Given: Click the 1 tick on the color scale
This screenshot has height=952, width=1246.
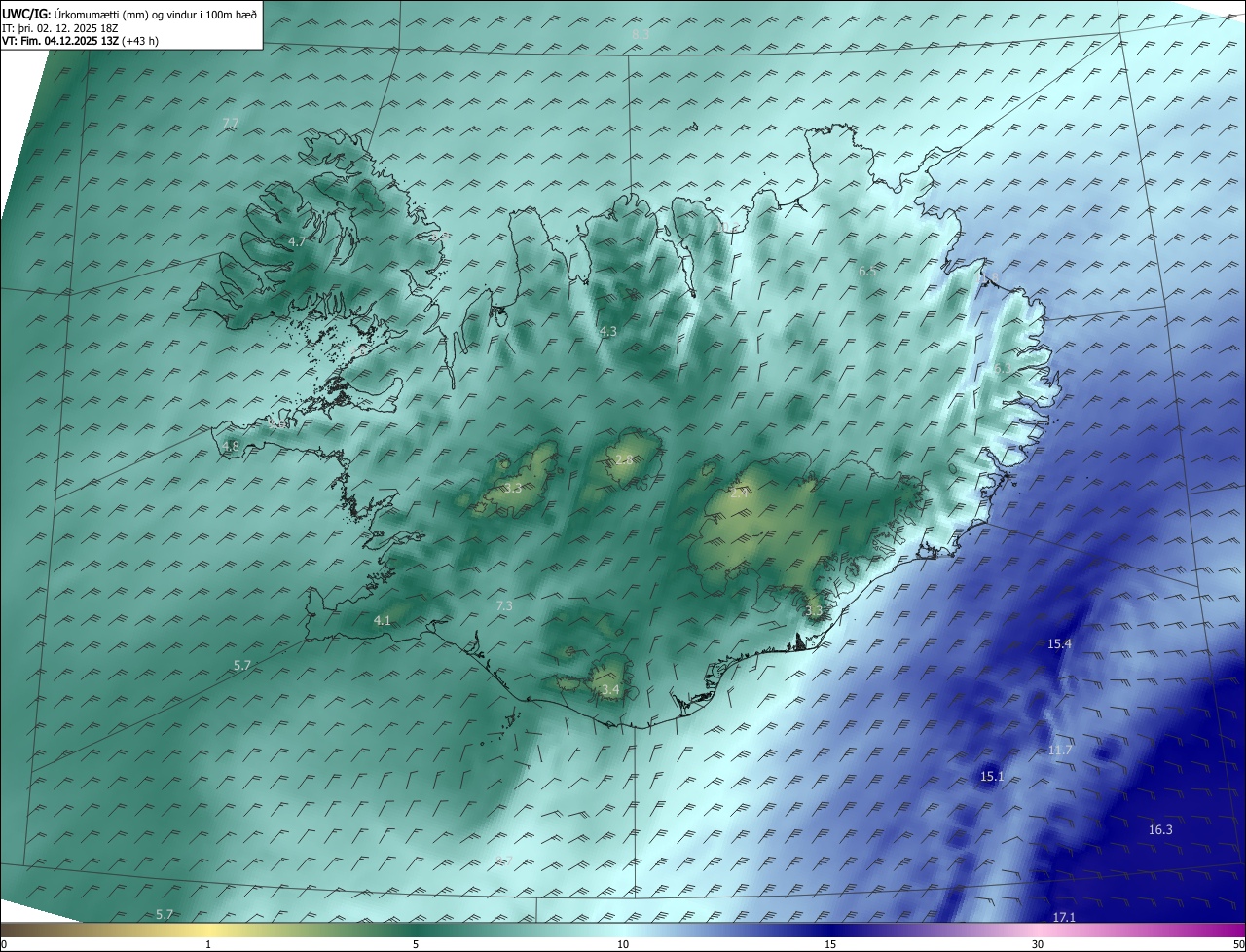Looking at the screenshot, I should (x=208, y=945).
